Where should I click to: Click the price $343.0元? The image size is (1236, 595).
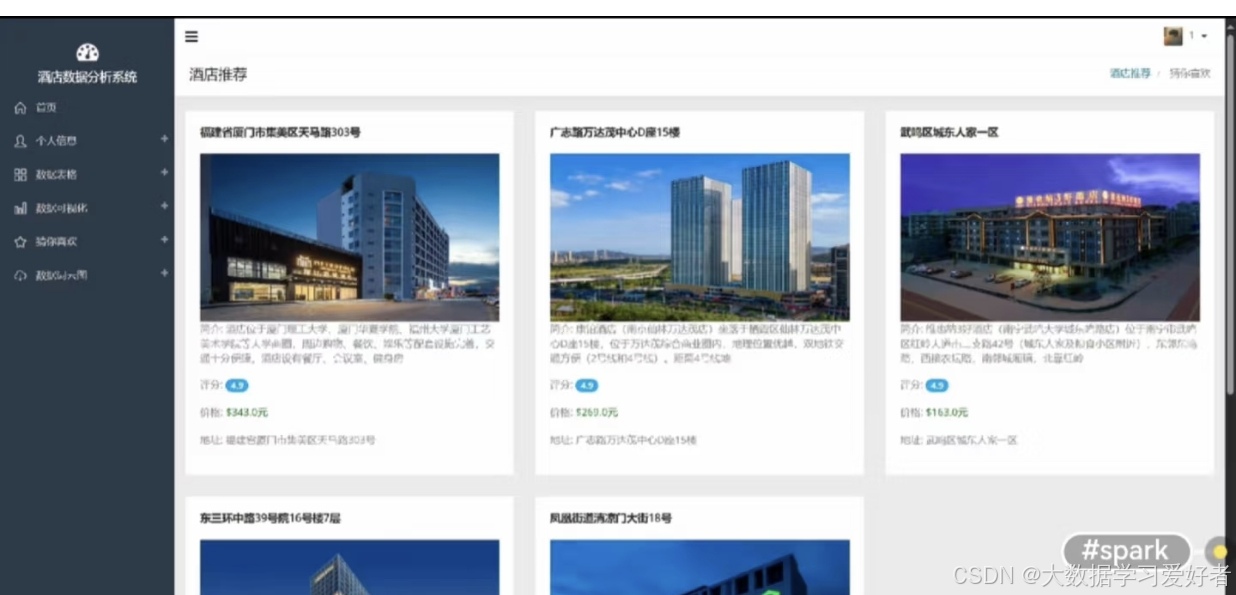(246, 412)
